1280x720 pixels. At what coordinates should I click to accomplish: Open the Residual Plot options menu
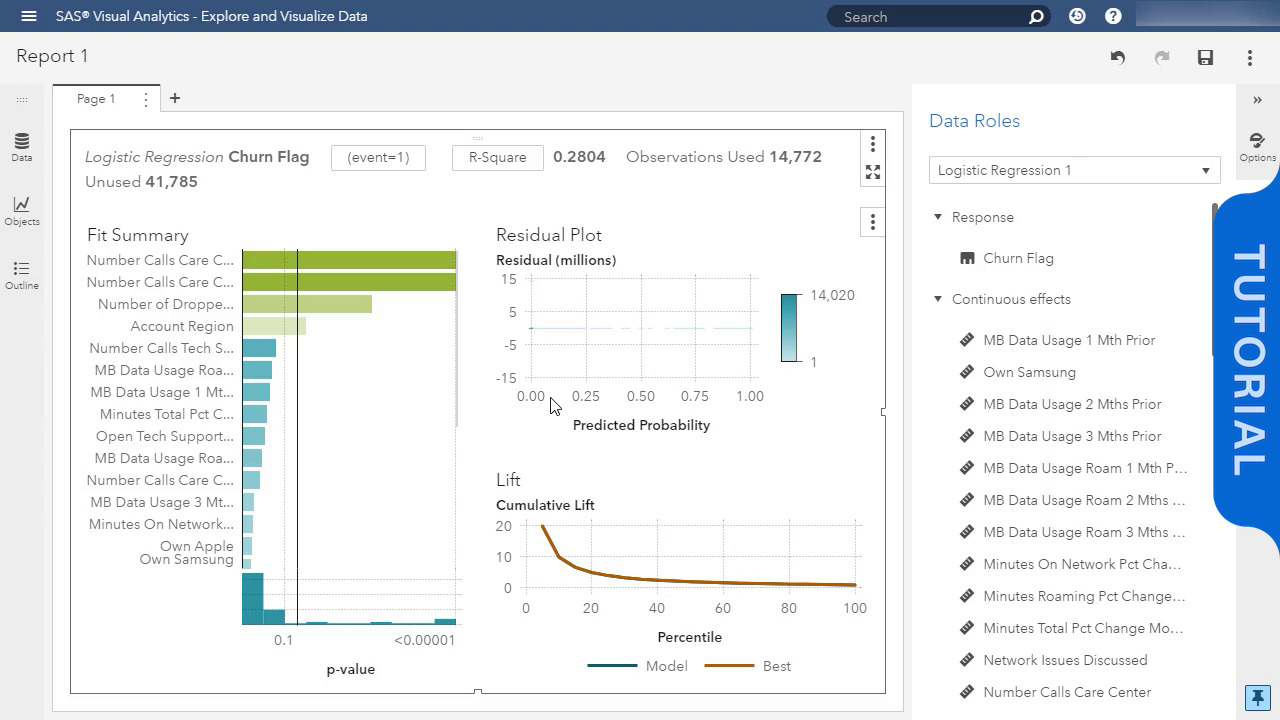(873, 222)
